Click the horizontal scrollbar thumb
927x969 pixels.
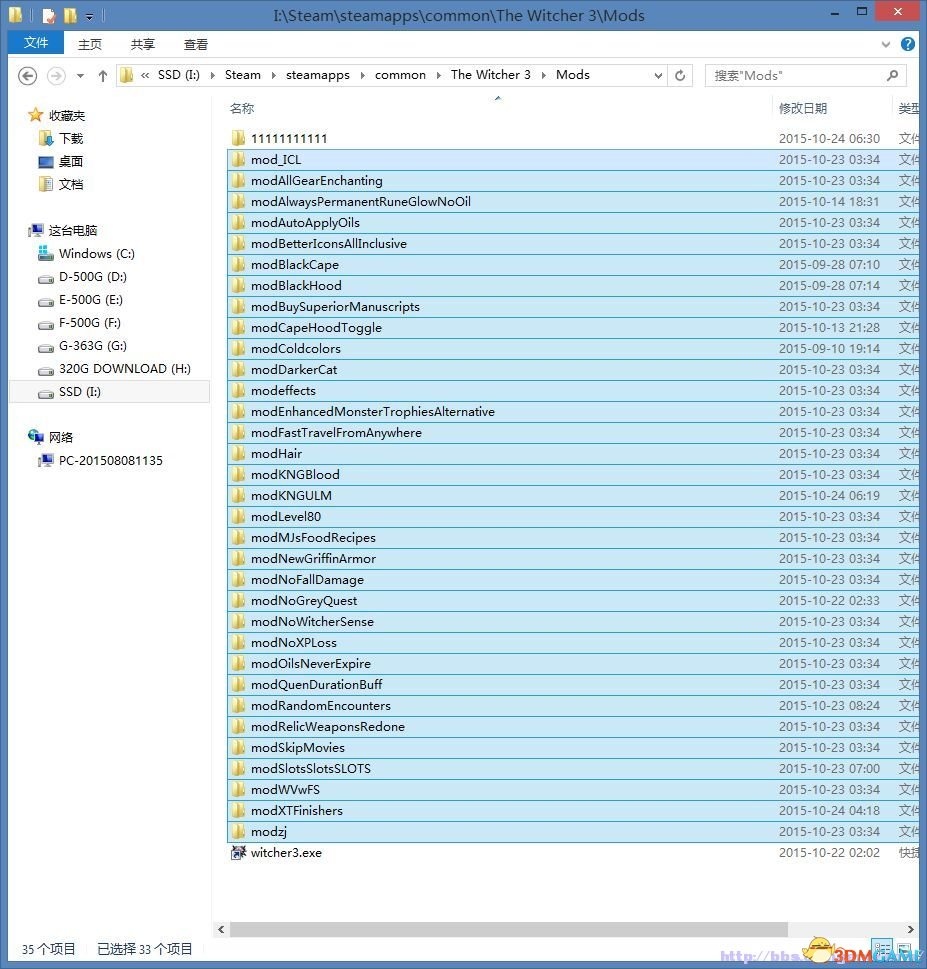509,929
